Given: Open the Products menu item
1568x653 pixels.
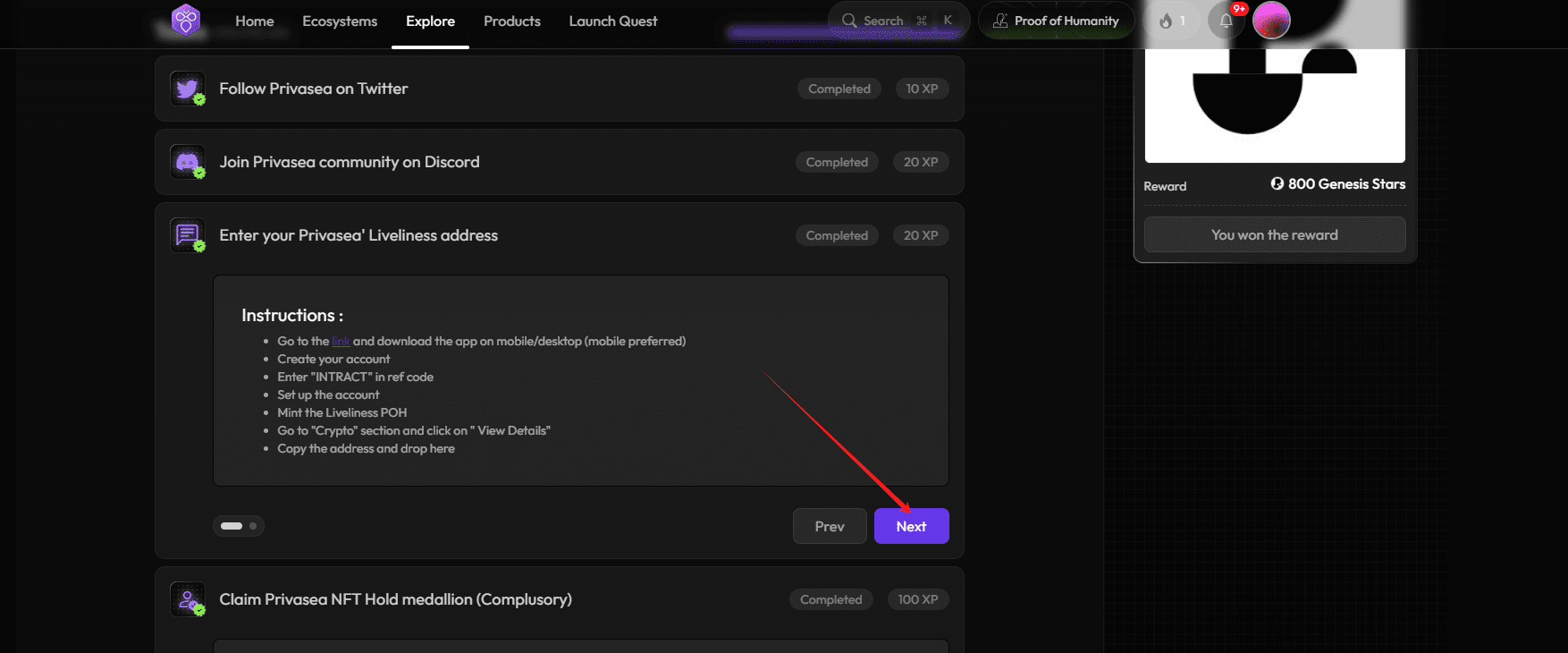Looking at the screenshot, I should coord(512,21).
